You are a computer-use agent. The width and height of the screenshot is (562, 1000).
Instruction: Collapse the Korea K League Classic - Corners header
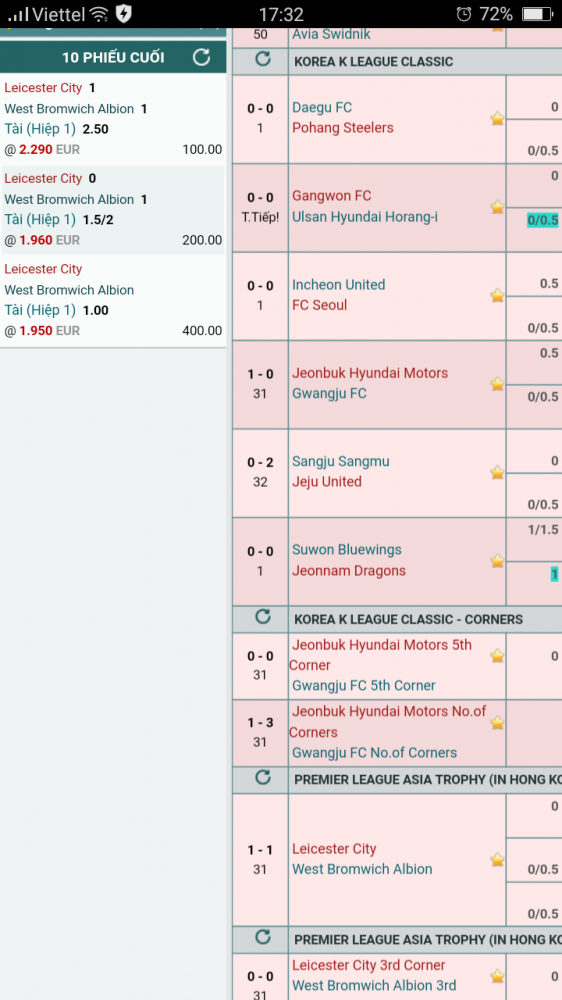tap(408, 619)
